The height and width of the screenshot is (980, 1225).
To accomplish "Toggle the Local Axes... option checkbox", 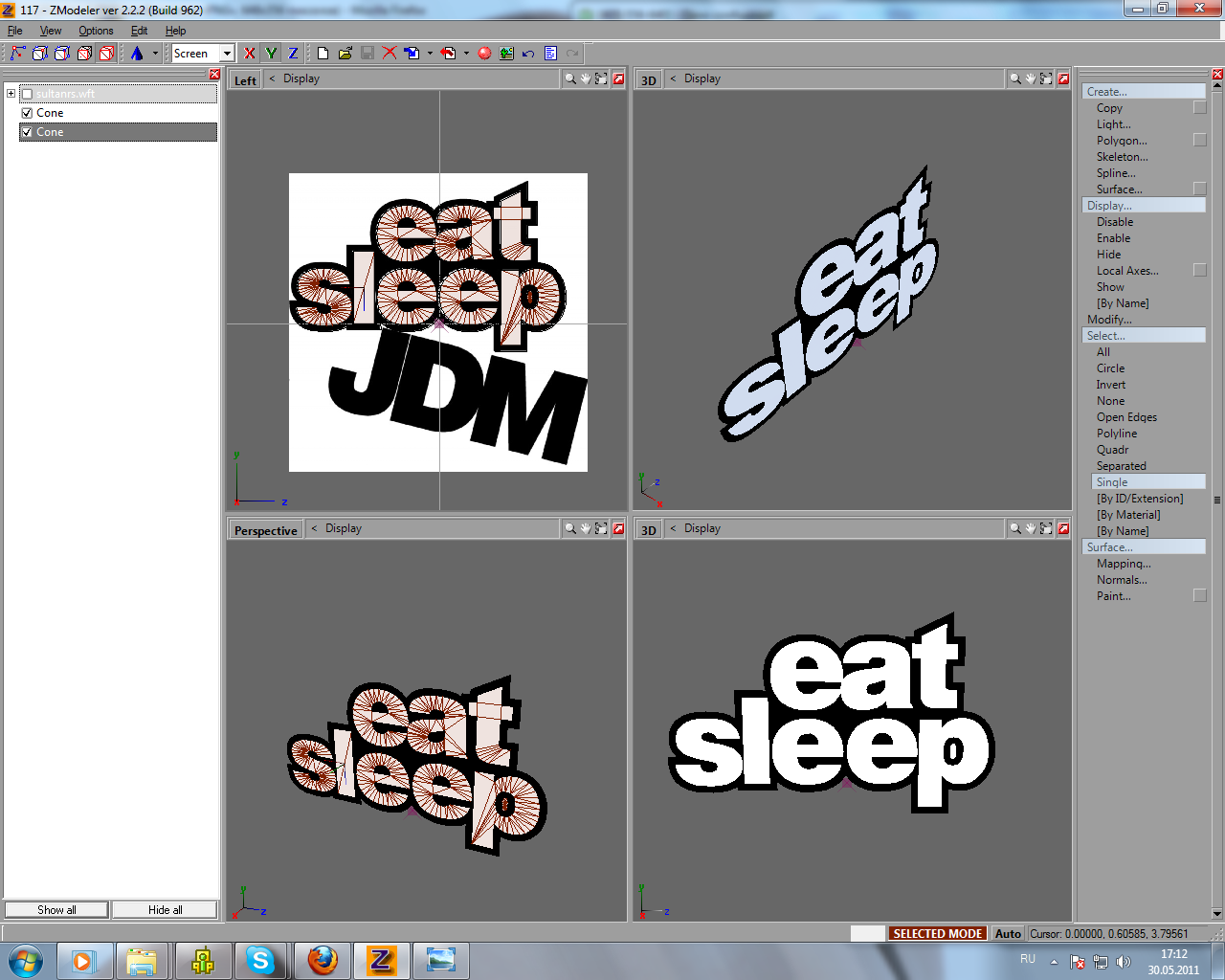I will [1200, 270].
